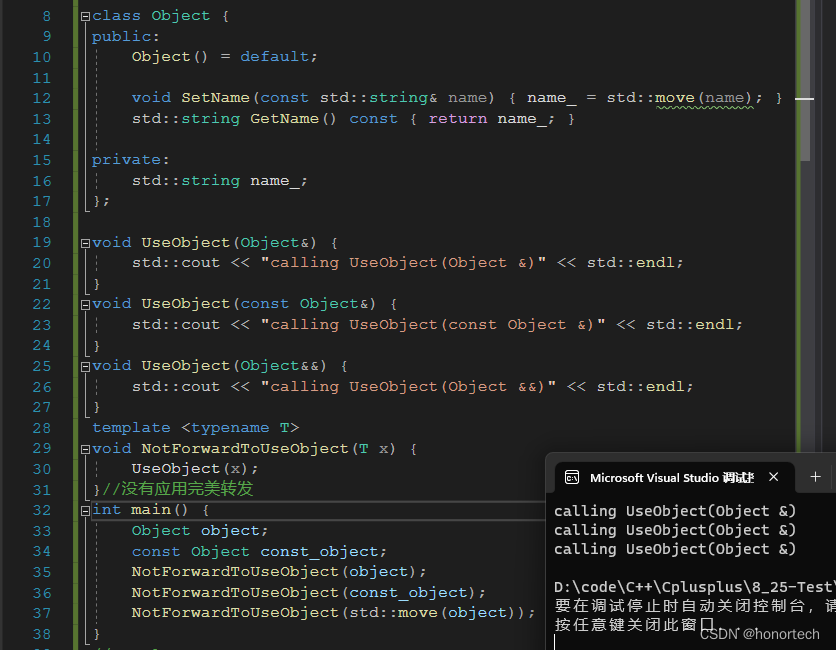Click first console output line 'calling UseObject(Object &)'
836x650 pixels.
click(675, 511)
